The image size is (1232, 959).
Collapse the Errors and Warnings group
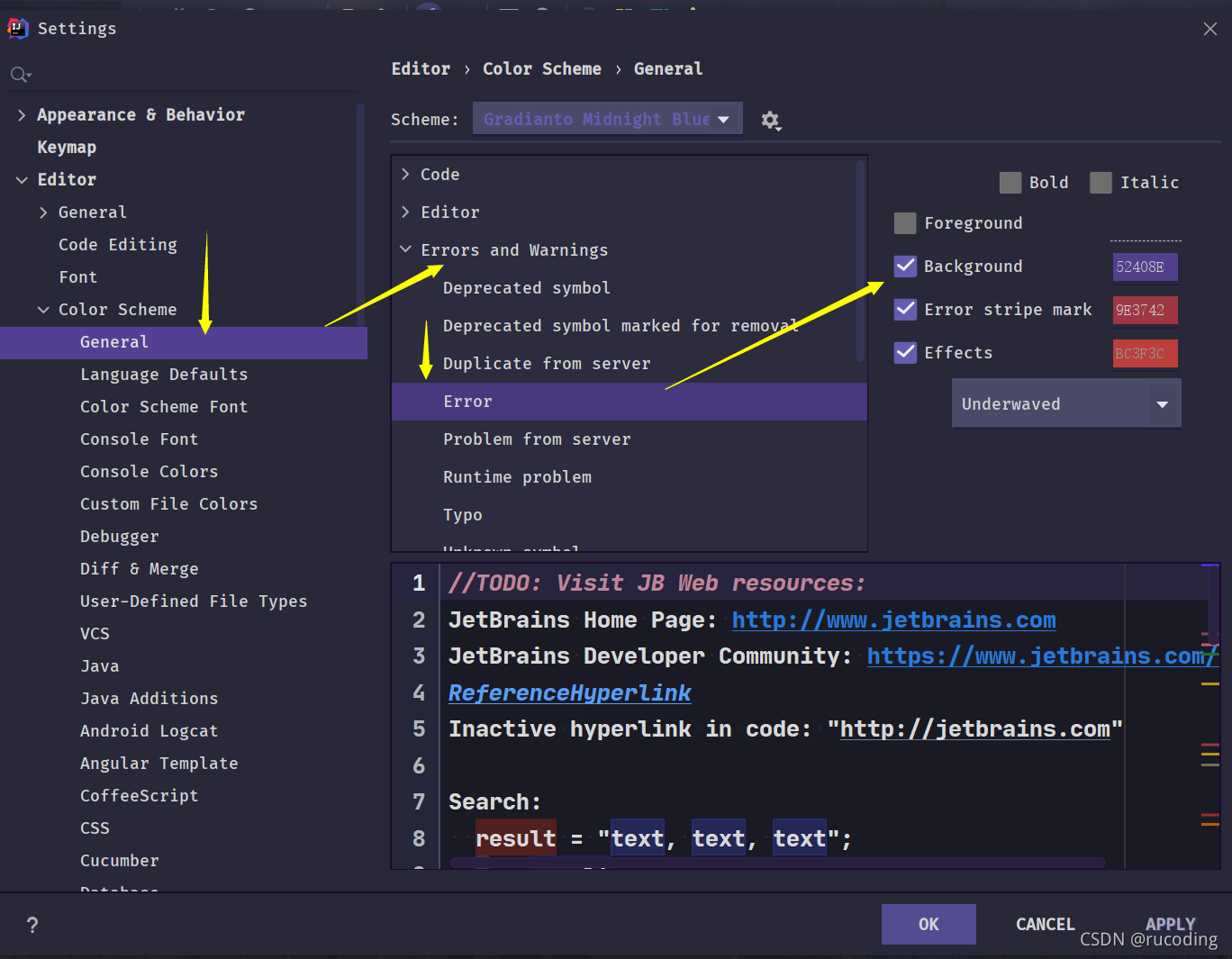click(x=405, y=249)
